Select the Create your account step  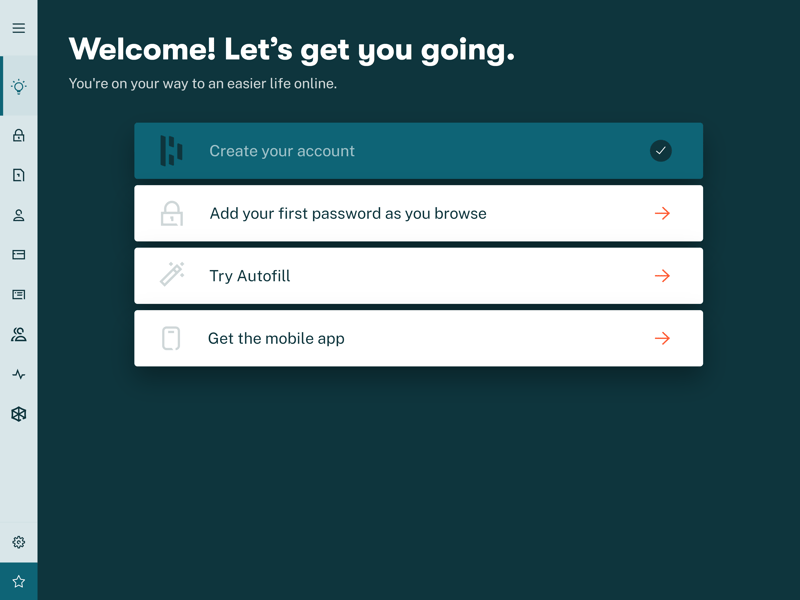pyautogui.click(x=418, y=151)
